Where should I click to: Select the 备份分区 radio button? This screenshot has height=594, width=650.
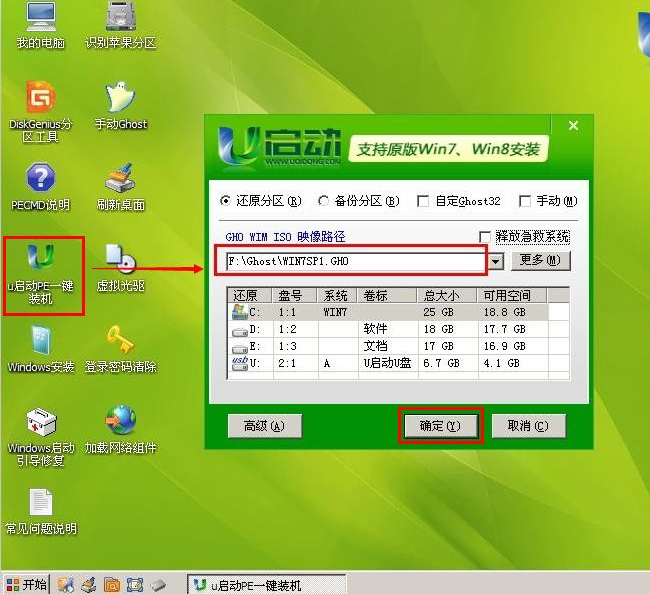click(323, 201)
